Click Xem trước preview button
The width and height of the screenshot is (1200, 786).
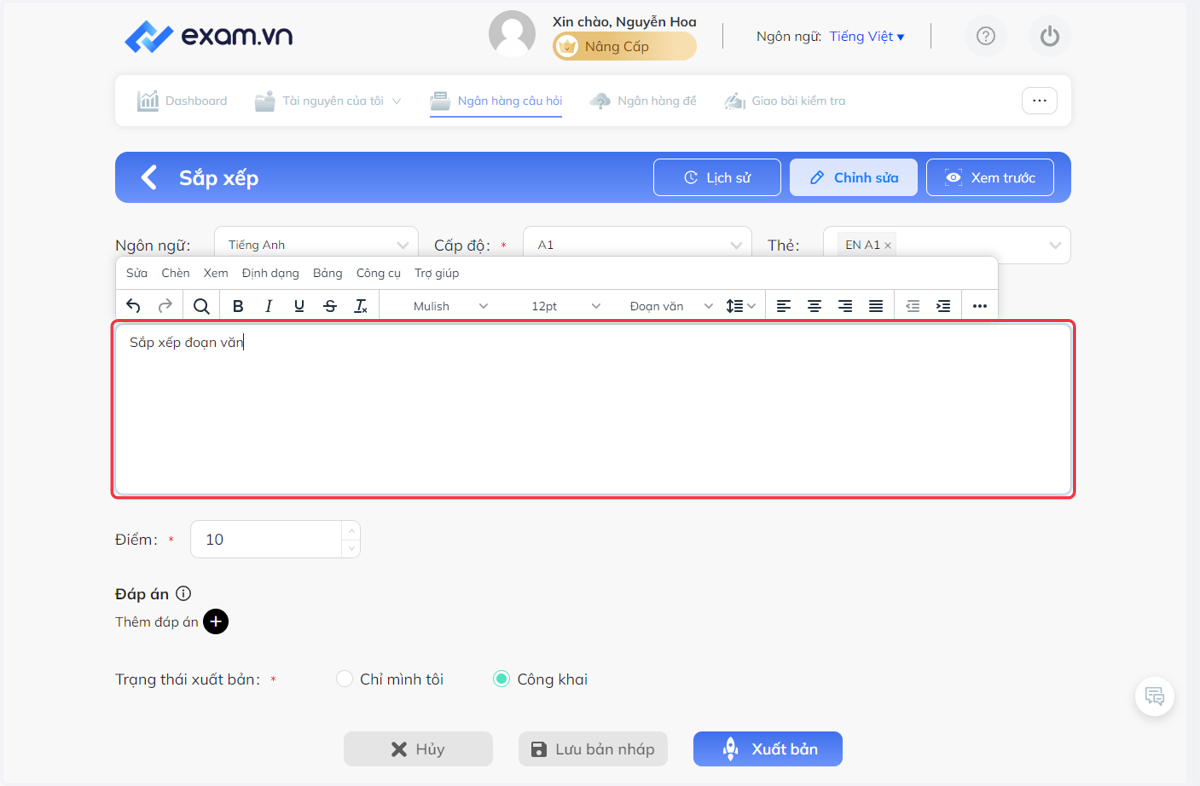click(990, 178)
